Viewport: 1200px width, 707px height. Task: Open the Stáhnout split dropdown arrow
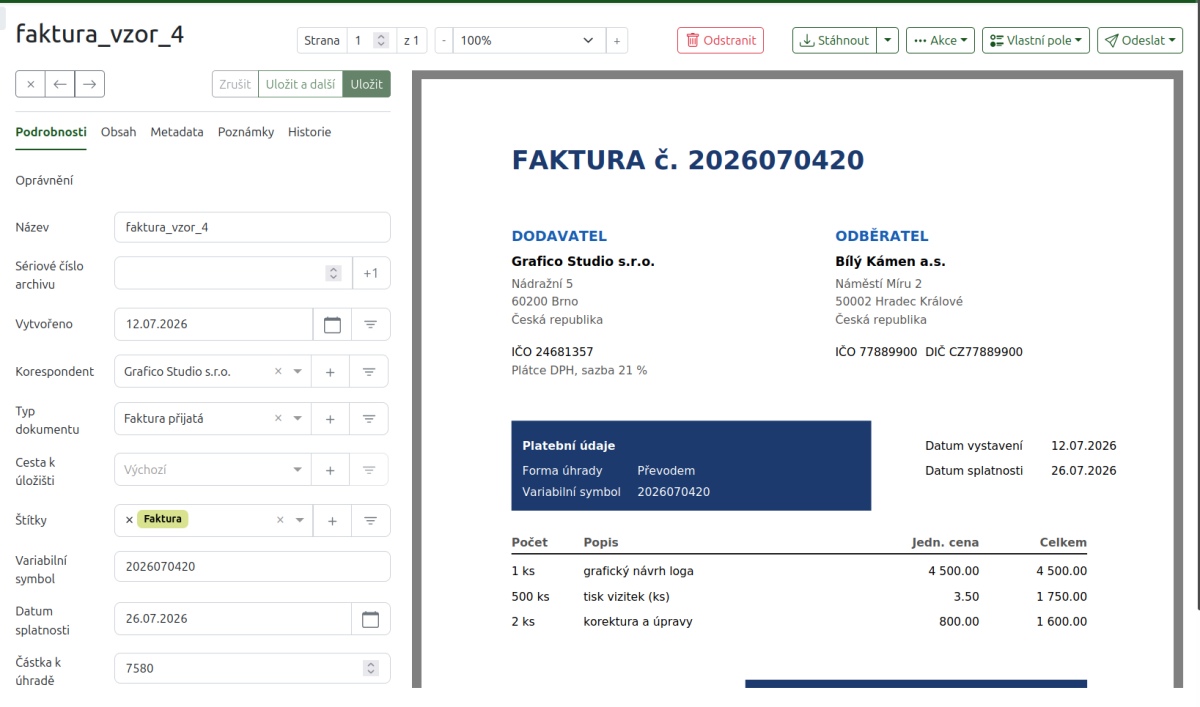[x=888, y=41]
